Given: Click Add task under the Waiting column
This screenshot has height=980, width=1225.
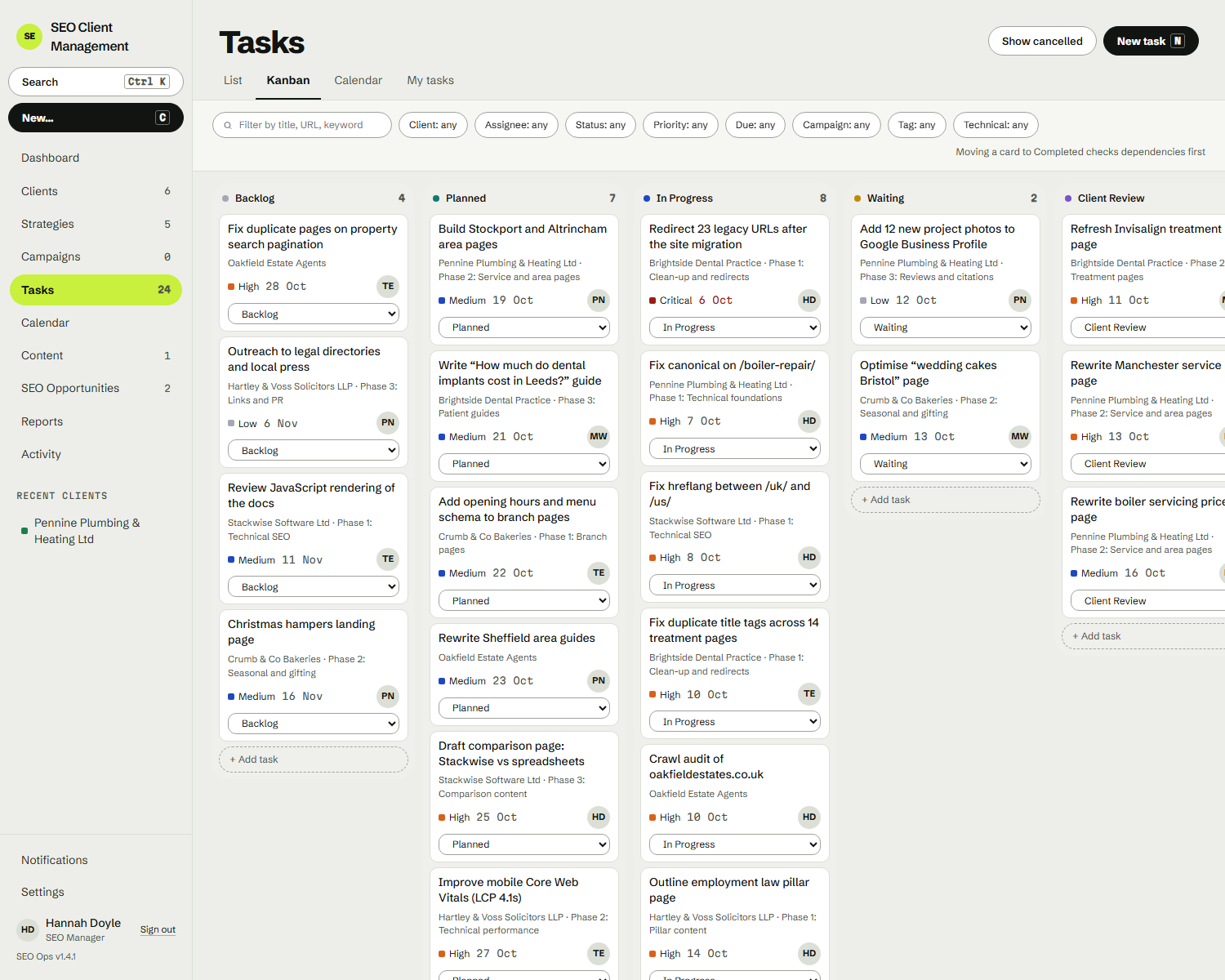Looking at the screenshot, I should tap(946, 500).
